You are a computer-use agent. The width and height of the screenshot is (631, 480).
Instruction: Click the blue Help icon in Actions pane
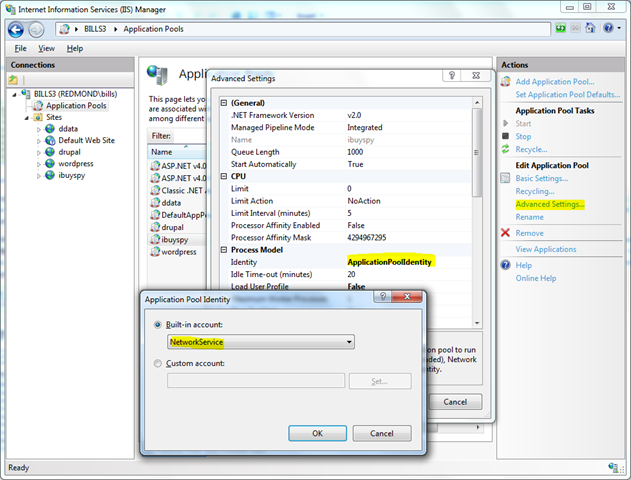pos(505,265)
